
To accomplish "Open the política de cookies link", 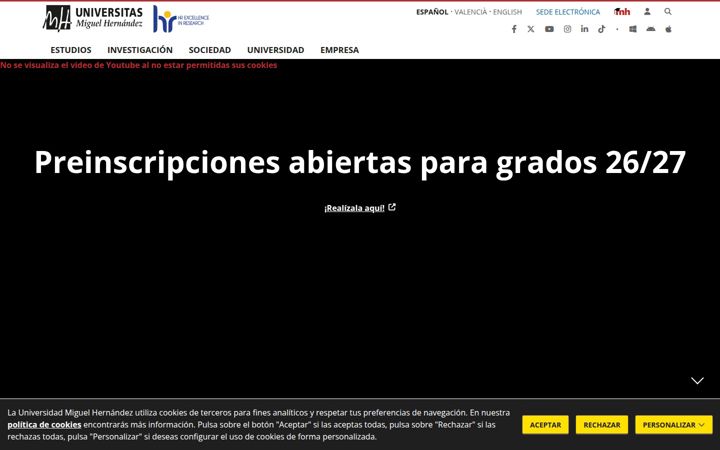I will (x=44, y=425).
